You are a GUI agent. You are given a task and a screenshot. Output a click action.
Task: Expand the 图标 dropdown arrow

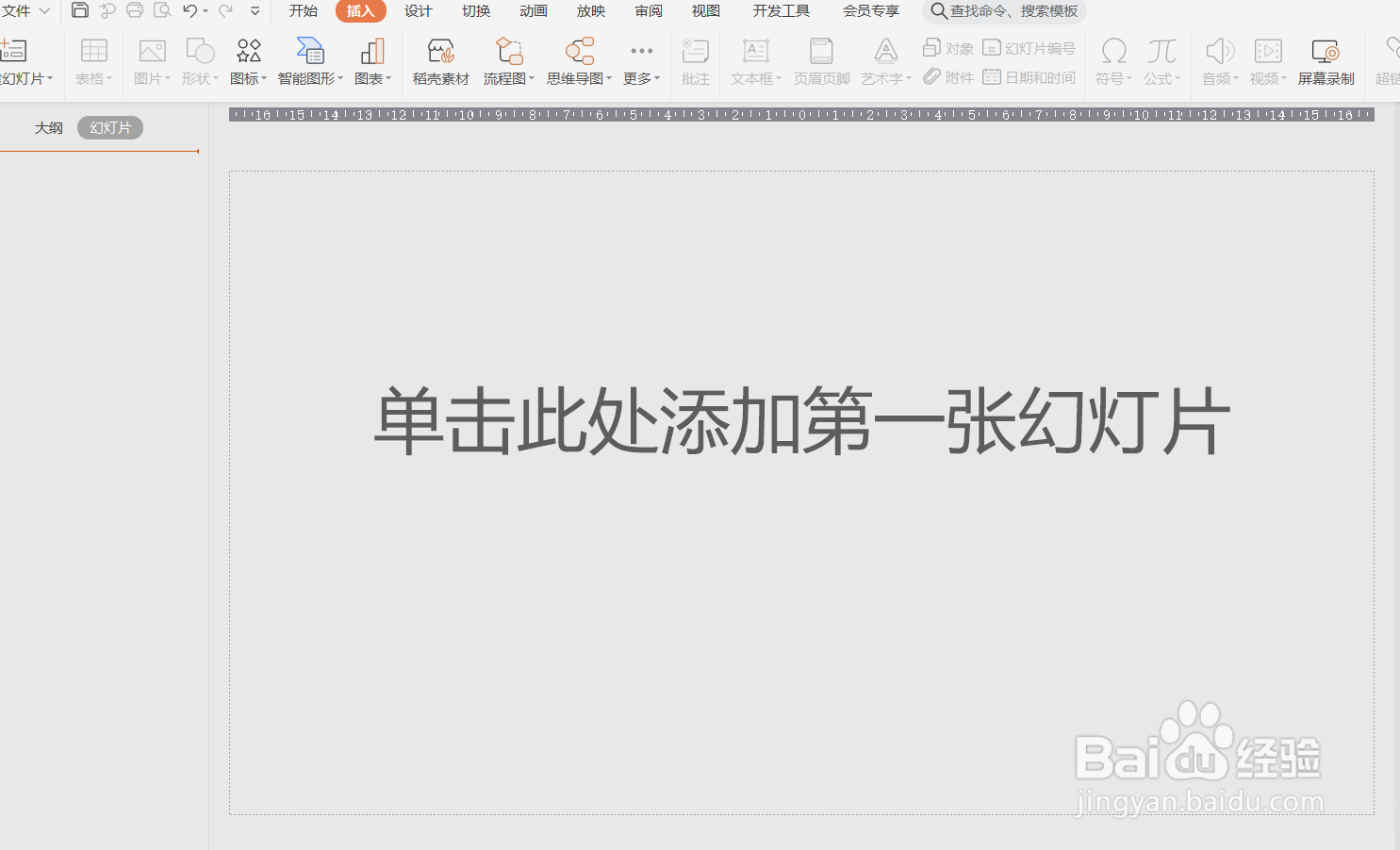pyautogui.click(x=264, y=79)
